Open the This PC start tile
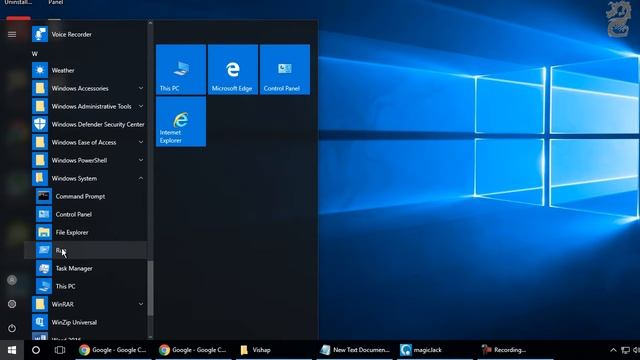640x360 pixels. click(181, 70)
